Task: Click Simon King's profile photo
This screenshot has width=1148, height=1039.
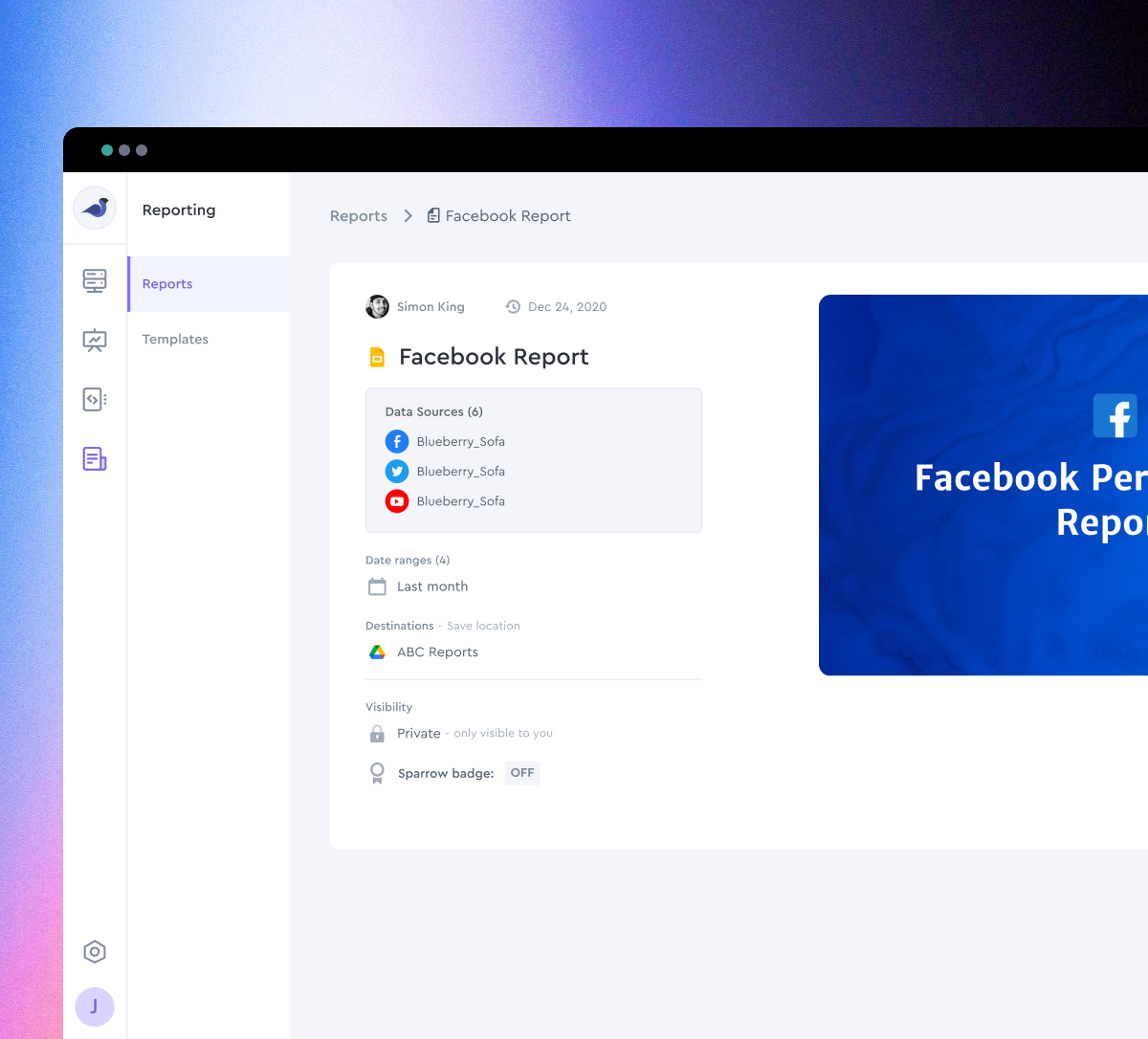Action: click(x=378, y=306)
